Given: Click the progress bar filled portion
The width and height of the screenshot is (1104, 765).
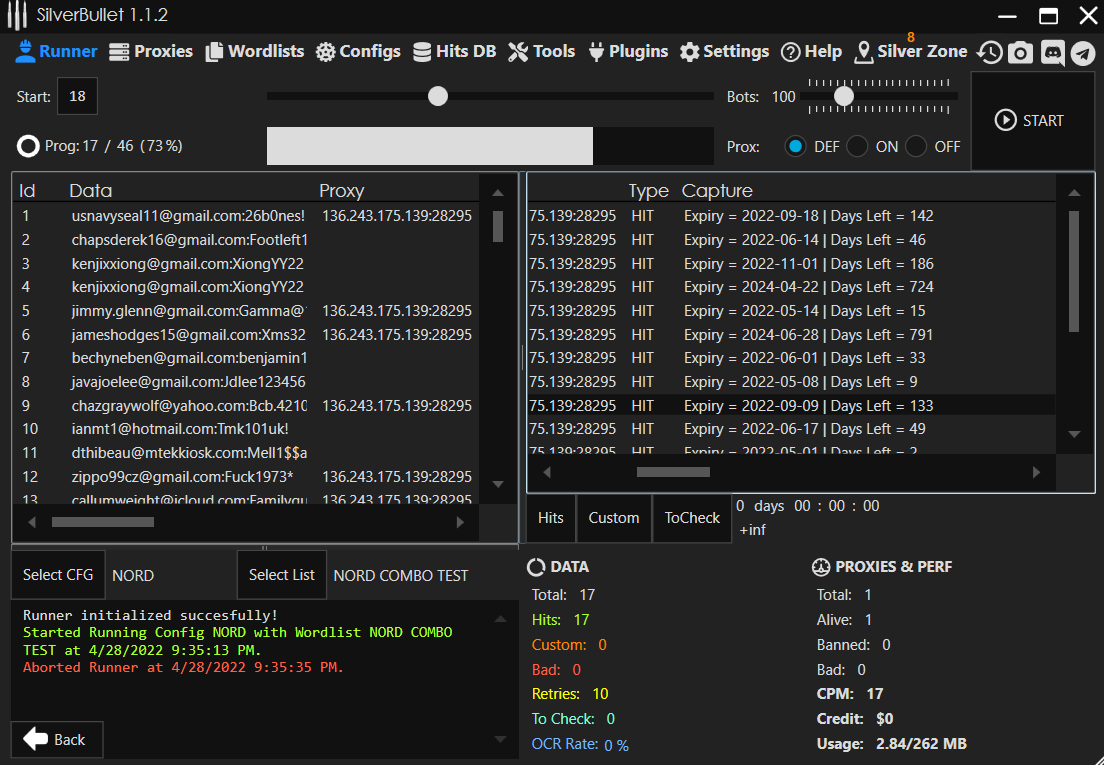Looking at the screenshot, I should point(429,146).
